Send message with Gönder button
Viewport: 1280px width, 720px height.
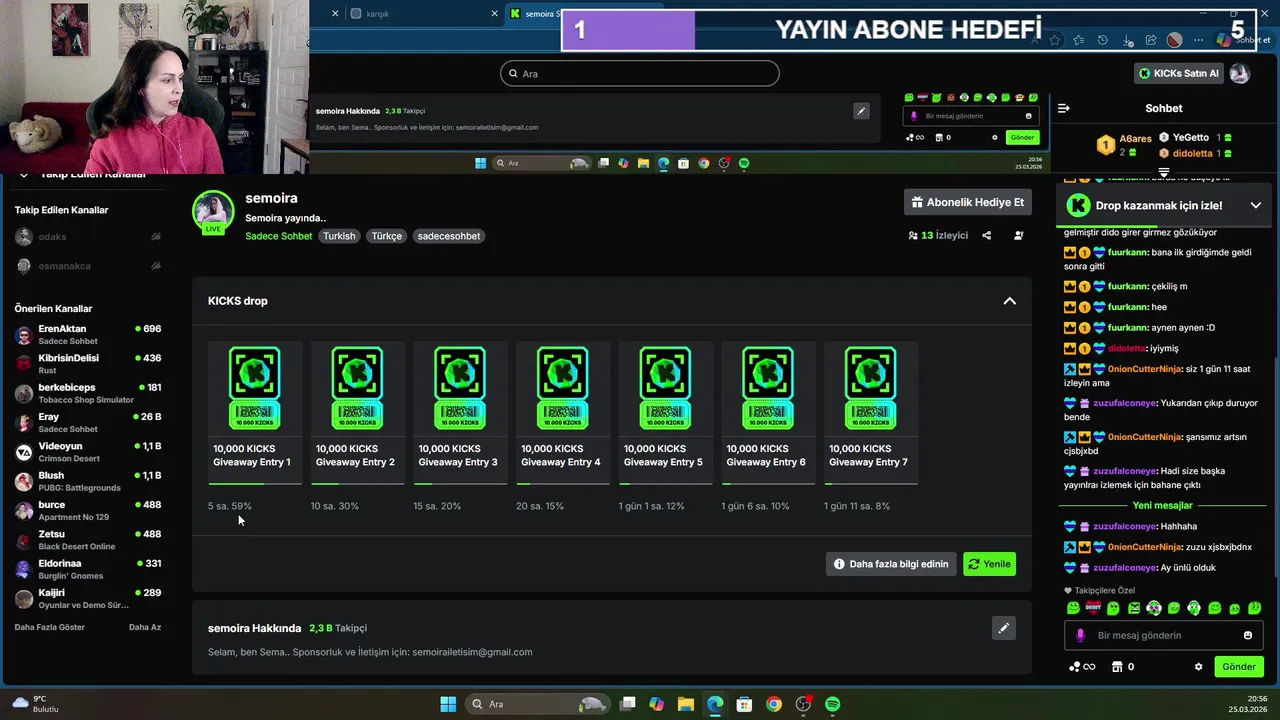1239,667
